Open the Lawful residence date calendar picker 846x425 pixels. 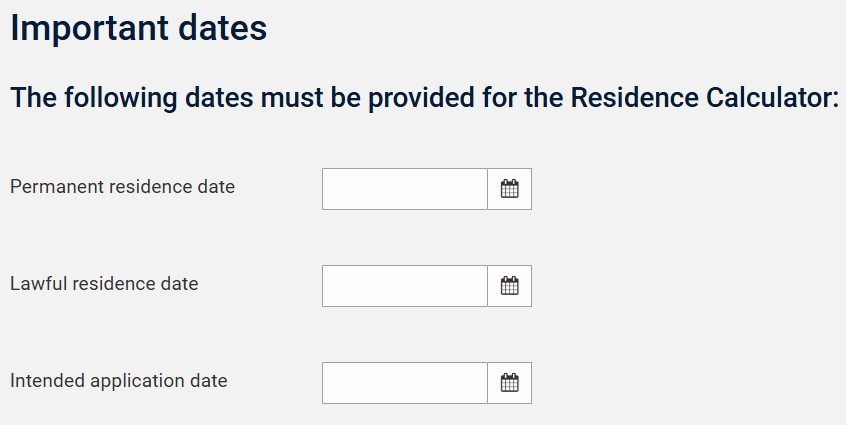coord(509,286)
